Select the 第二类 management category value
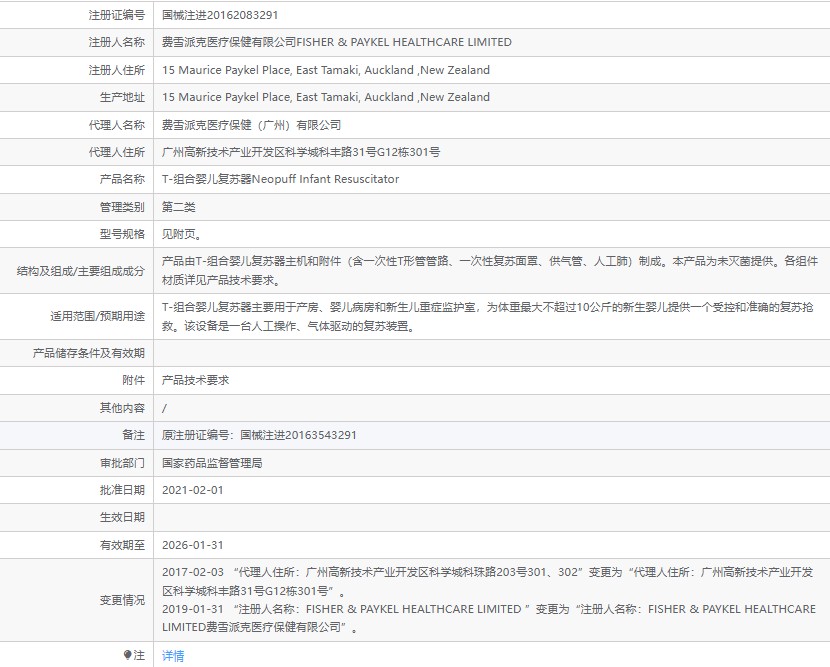 pos(179,207)
